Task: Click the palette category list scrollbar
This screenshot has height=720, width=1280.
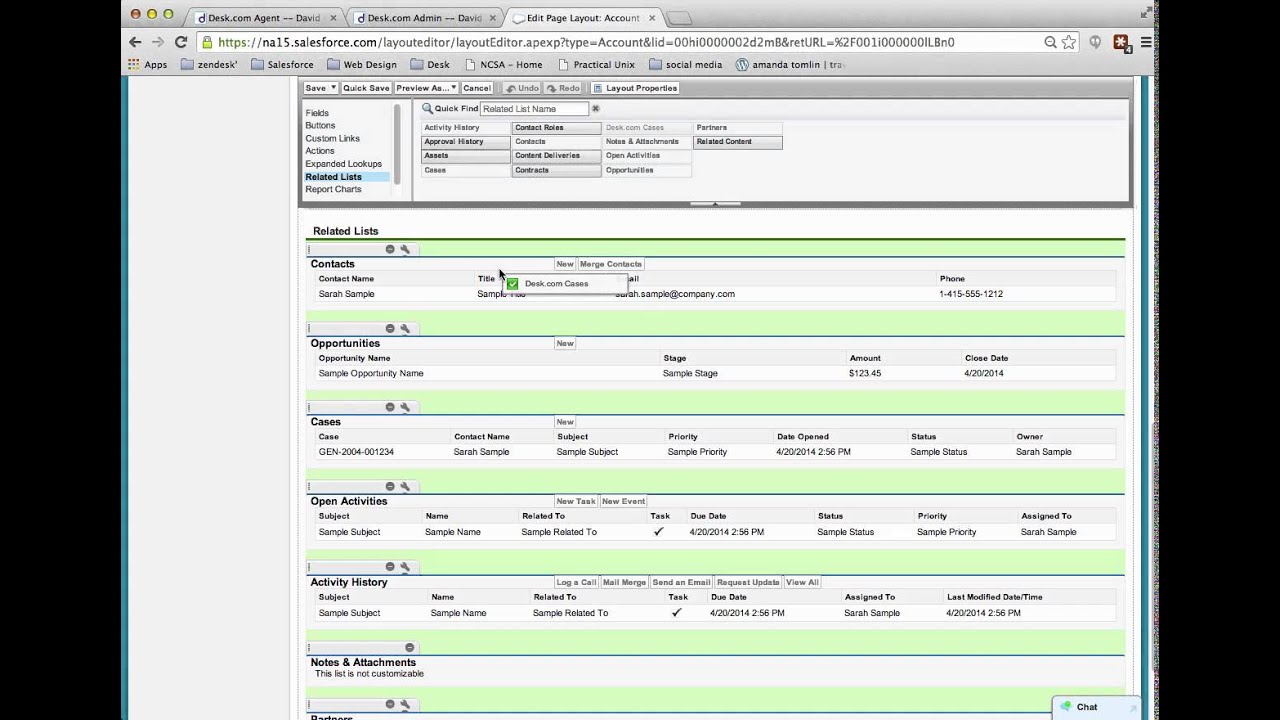Action: tap(397, 144)
